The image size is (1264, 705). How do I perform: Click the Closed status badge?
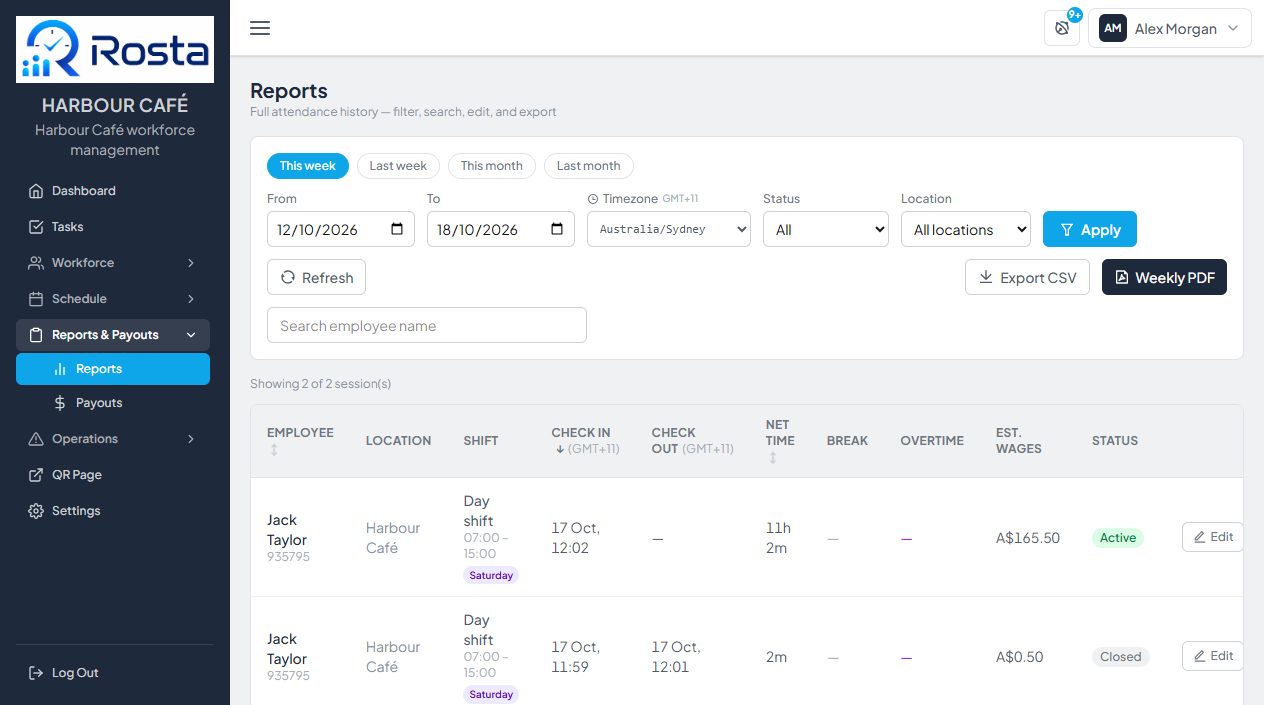point(1120,656)
